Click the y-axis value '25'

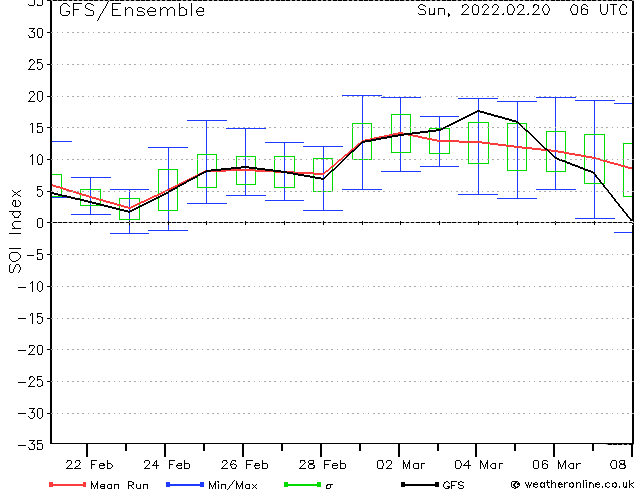[x=36, y=65]
